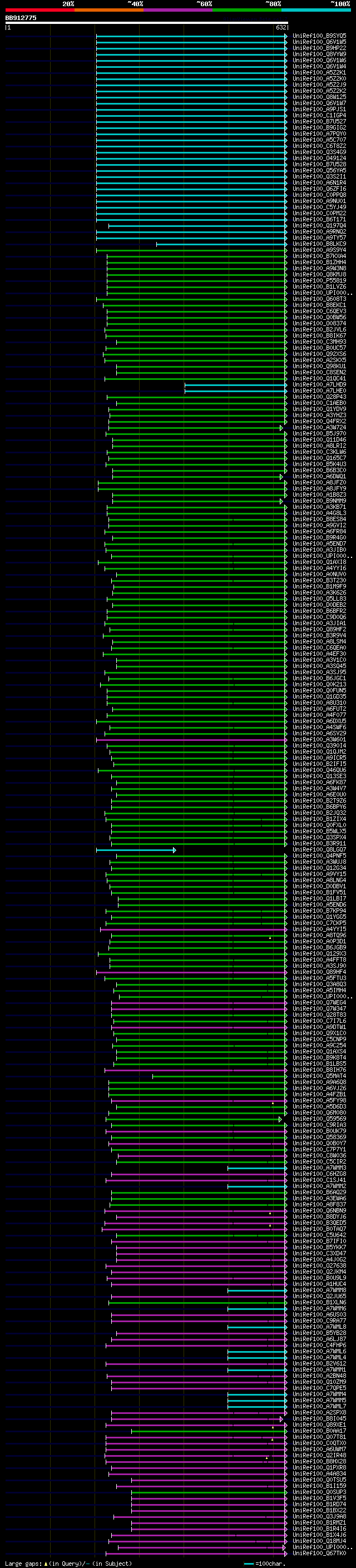Select hit UniRef100_Q46QU6
The image size is (356, 1568).
coord(319,770)
